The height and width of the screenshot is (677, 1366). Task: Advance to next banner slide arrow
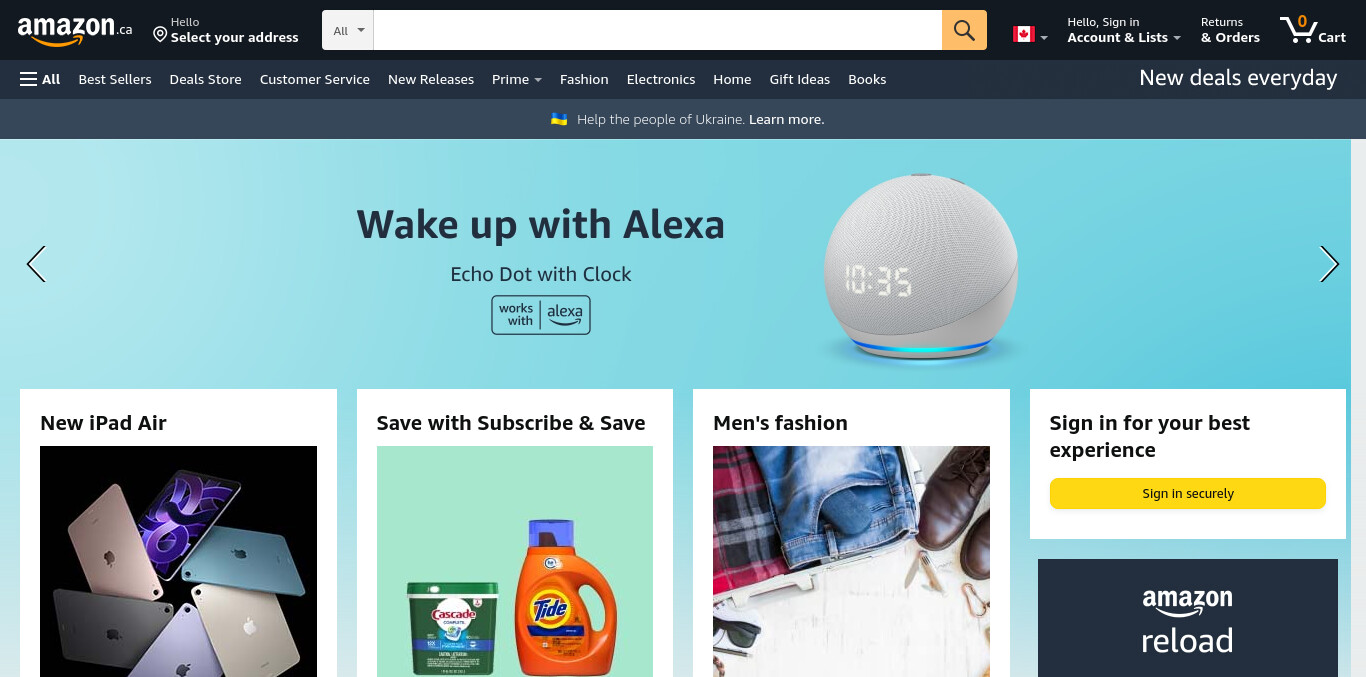(x=1329, y=264)
